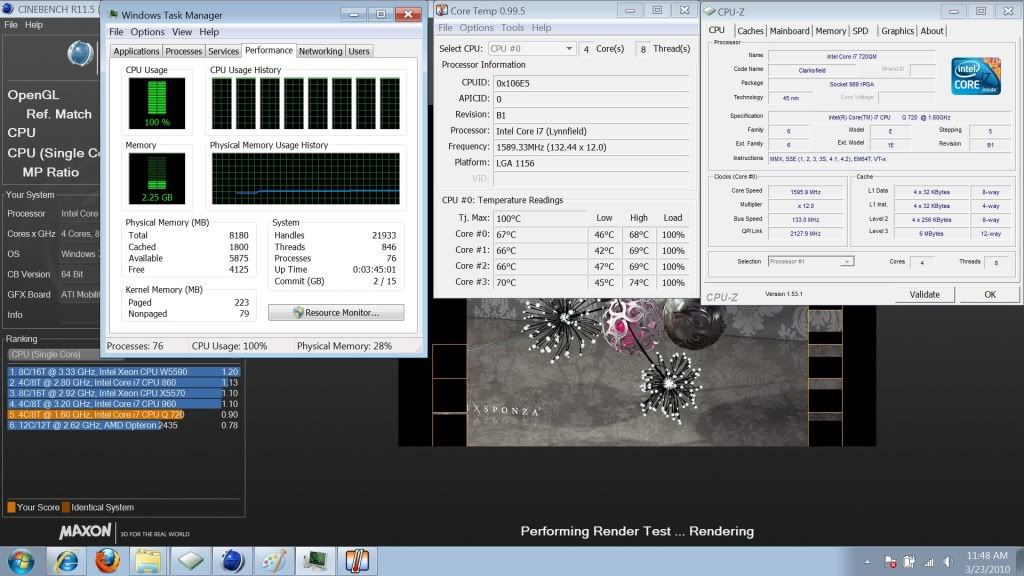This screenshot has height=576, width=1024.
Task: Click the orange Your Score legend swatch
Action: pos(11,507)
